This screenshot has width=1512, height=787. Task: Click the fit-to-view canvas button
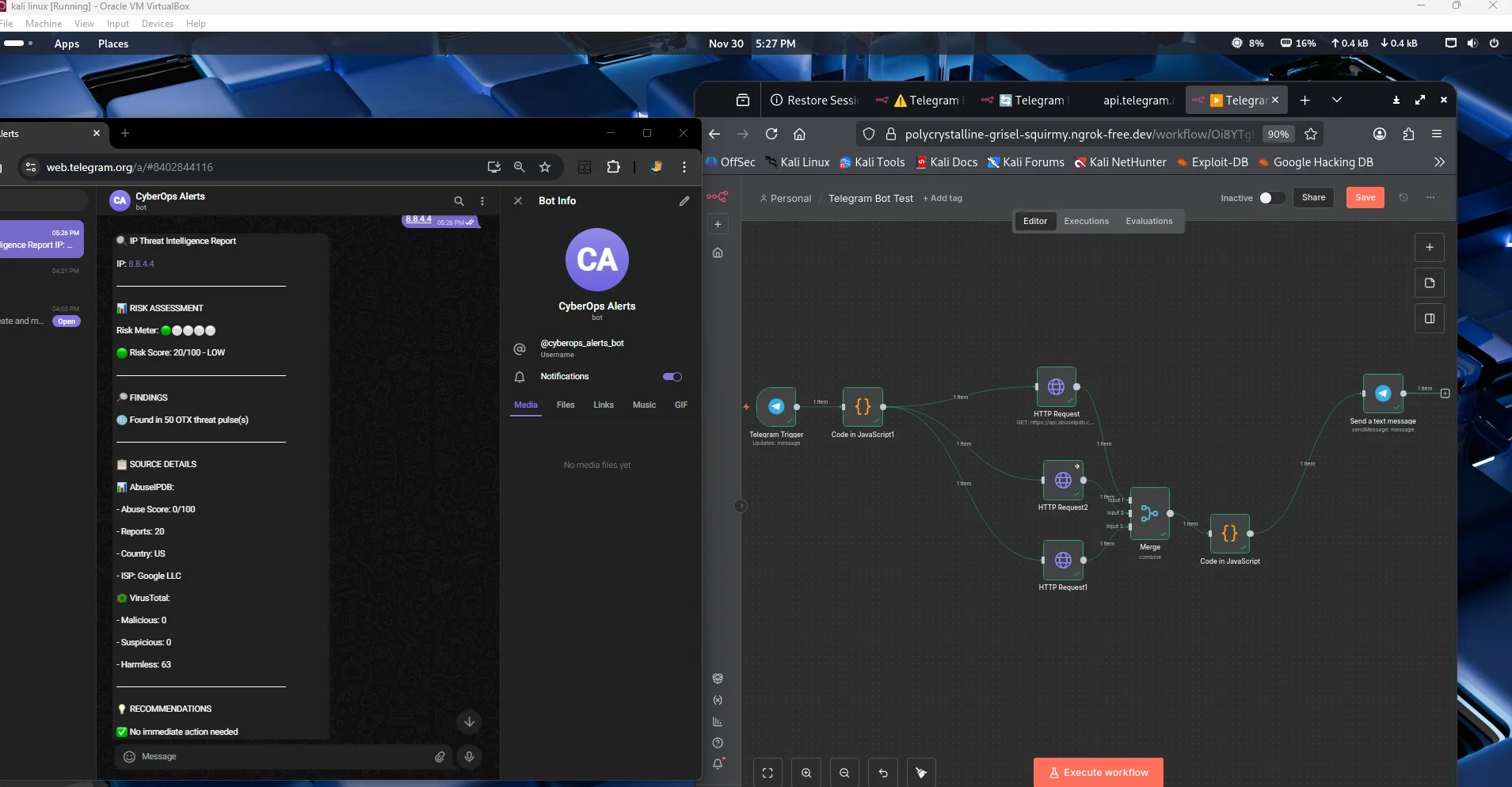click(x=767, y=773)
